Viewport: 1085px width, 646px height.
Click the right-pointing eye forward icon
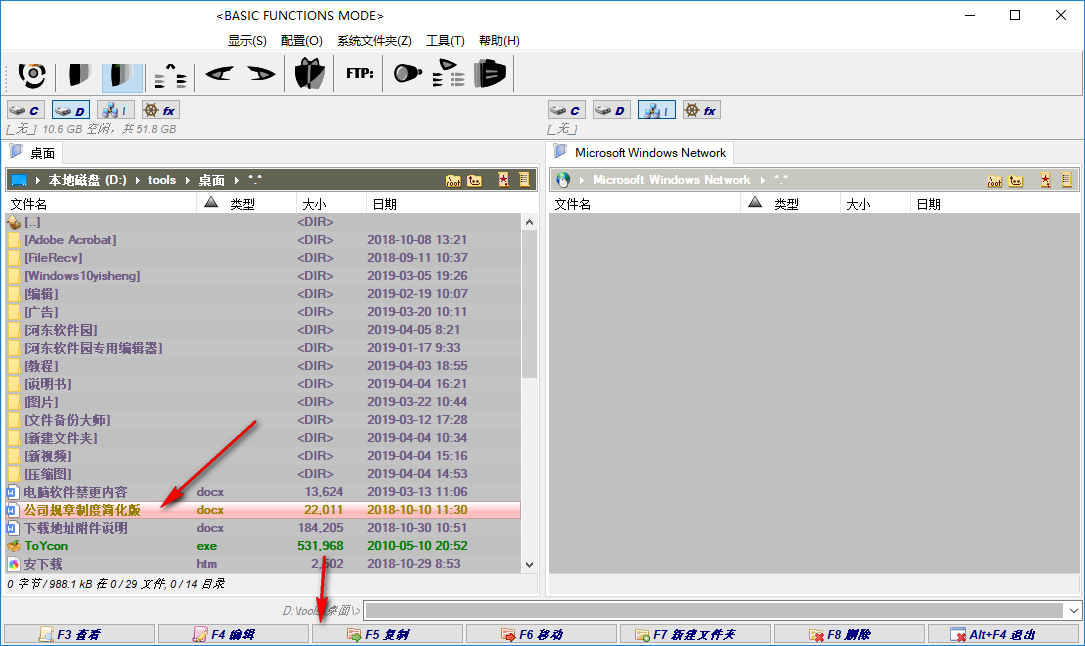(261, 73)
